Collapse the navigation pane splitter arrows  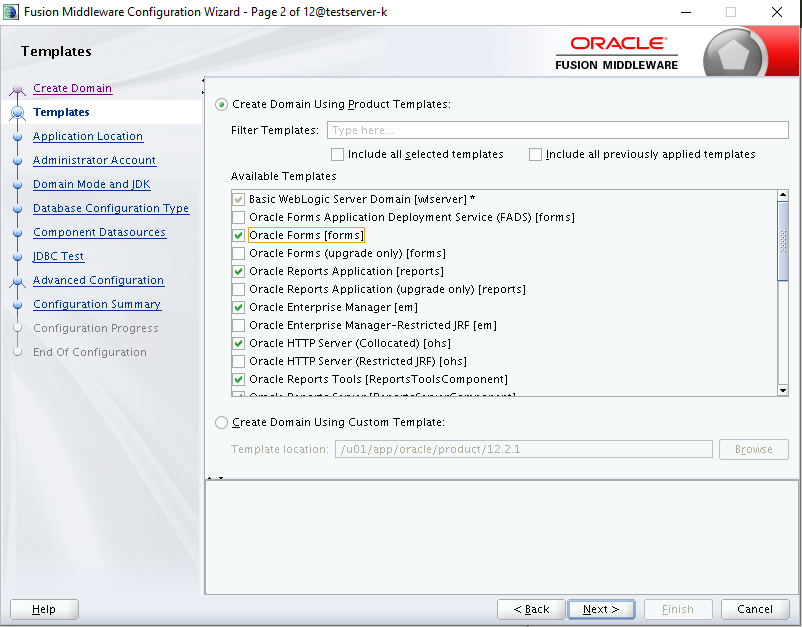pos(203,86)
